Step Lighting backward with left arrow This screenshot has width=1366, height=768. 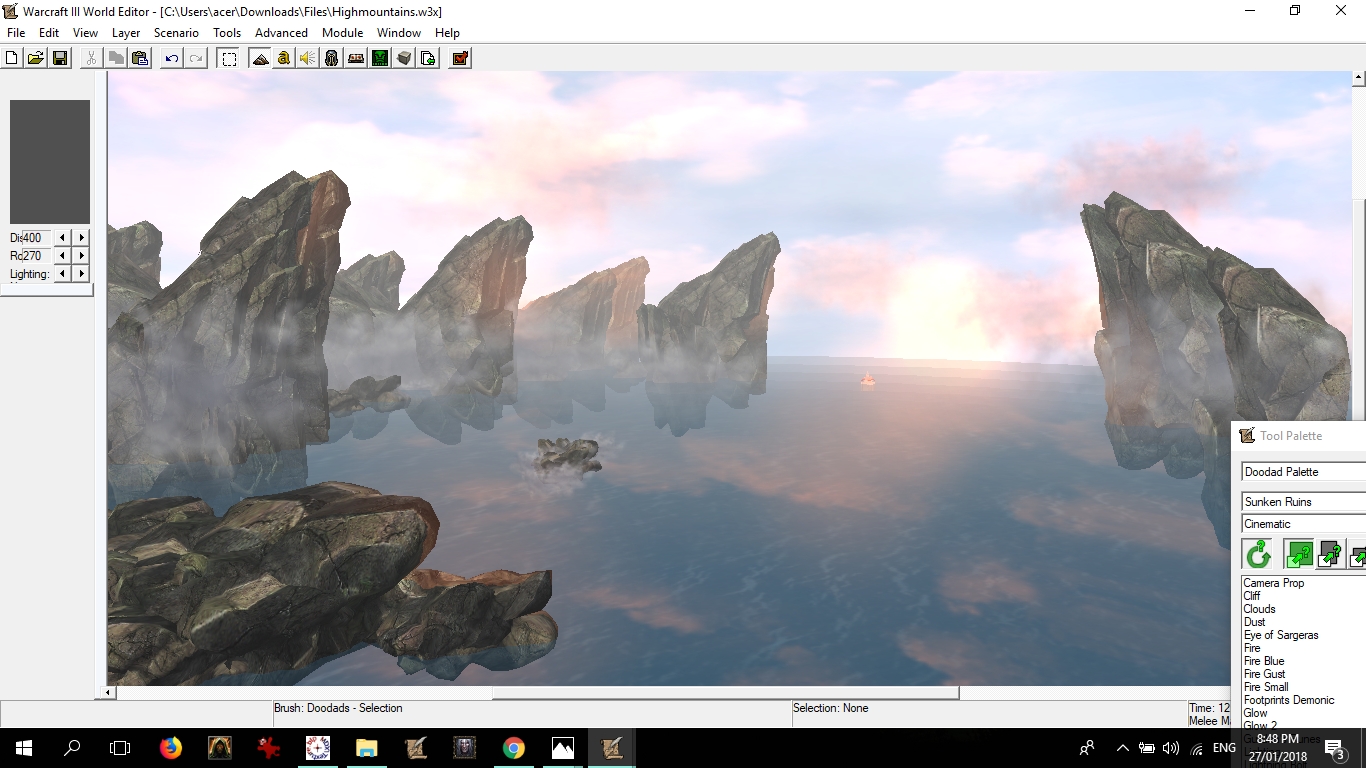pos(62,274)
